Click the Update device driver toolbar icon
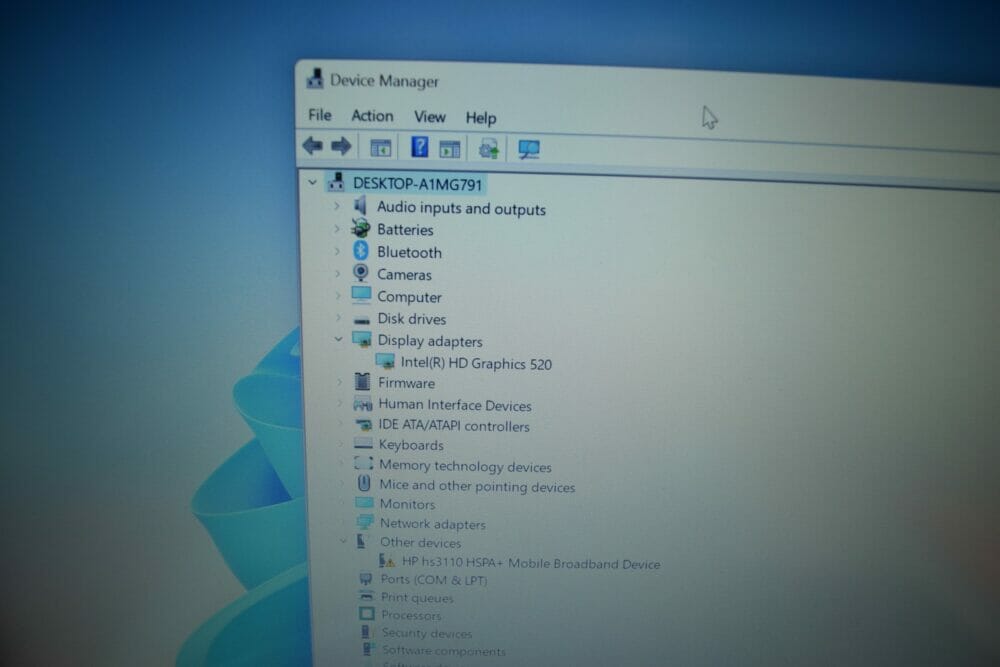 click(x=489, y=149)
